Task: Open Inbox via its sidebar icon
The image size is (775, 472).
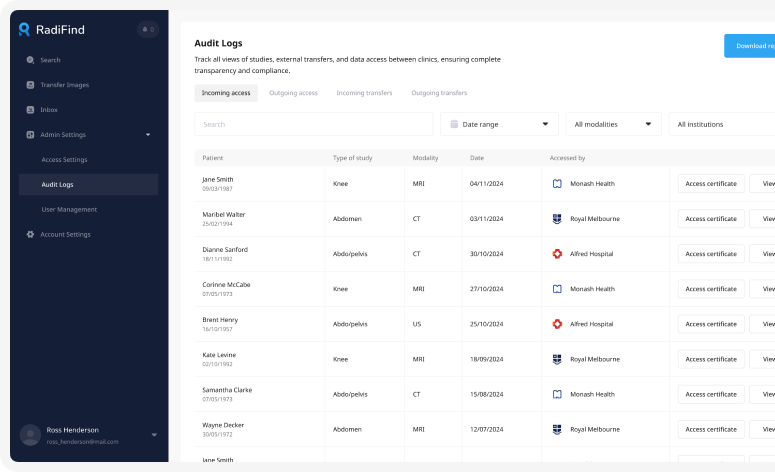Action: [x=30, y=109]
